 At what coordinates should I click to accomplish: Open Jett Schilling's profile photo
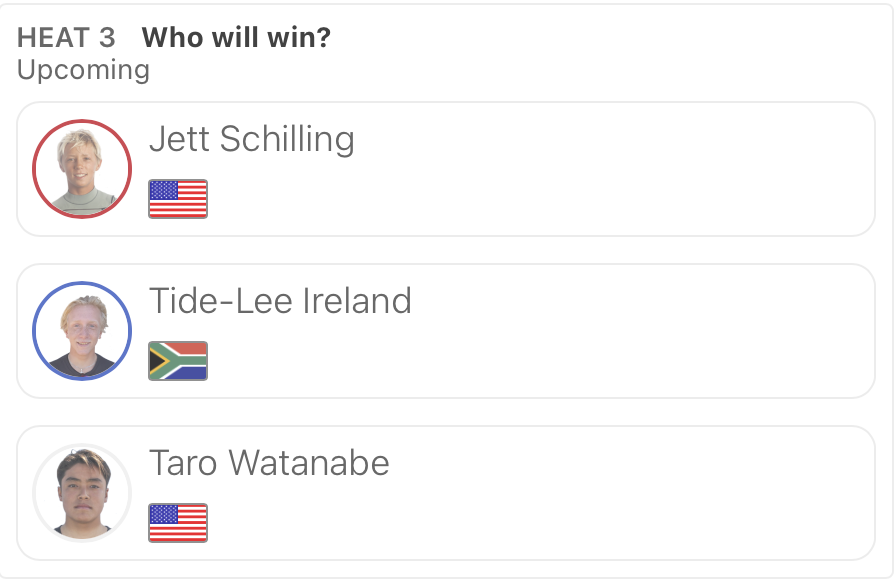(x=82, y=169)
